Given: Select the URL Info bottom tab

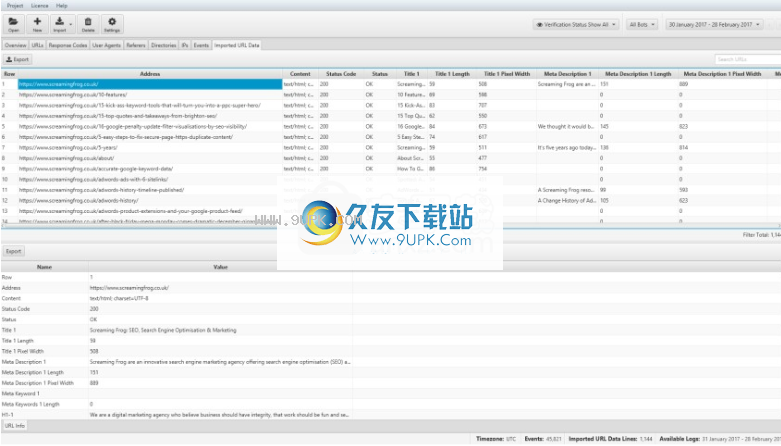Looking at the screenshot, I should [14, 426].
